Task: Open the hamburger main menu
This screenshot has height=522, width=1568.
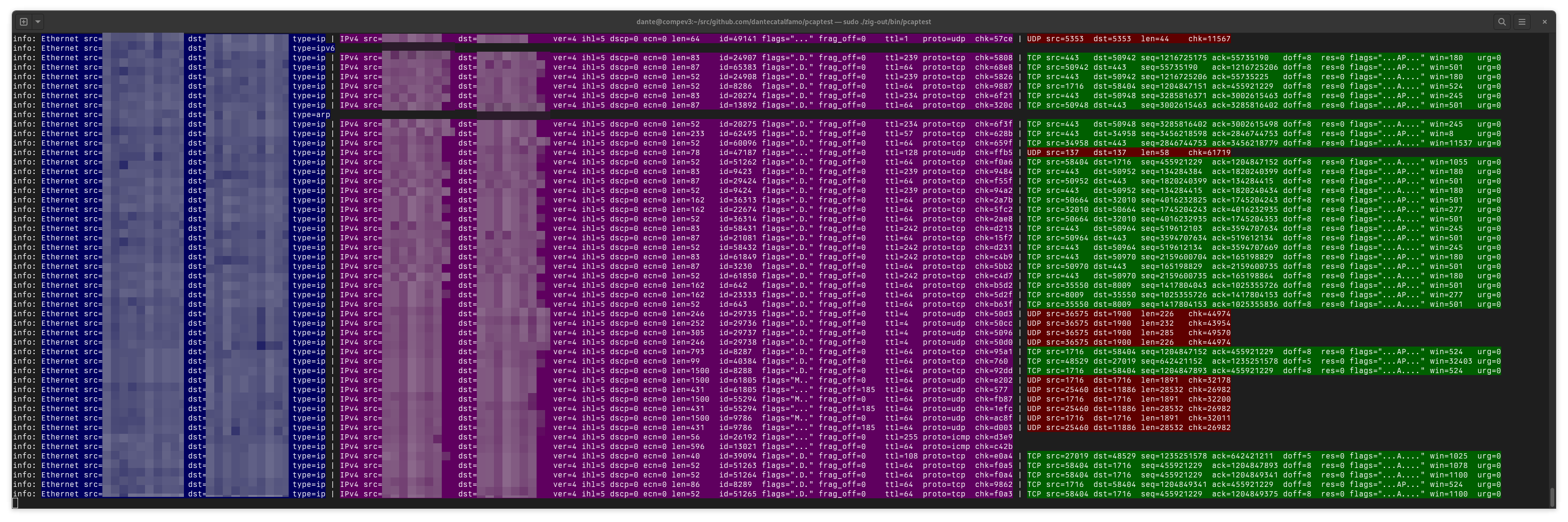Action: click(x=1522, y=22)
